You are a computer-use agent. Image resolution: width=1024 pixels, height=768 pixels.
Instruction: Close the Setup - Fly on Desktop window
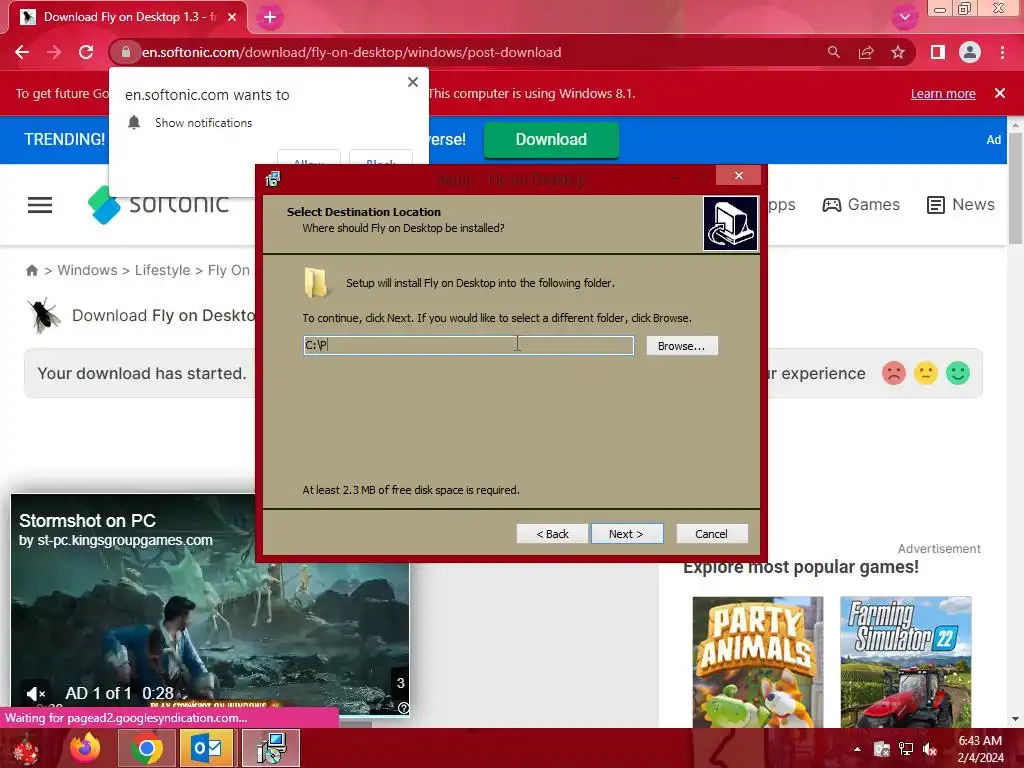pos(738,176)
